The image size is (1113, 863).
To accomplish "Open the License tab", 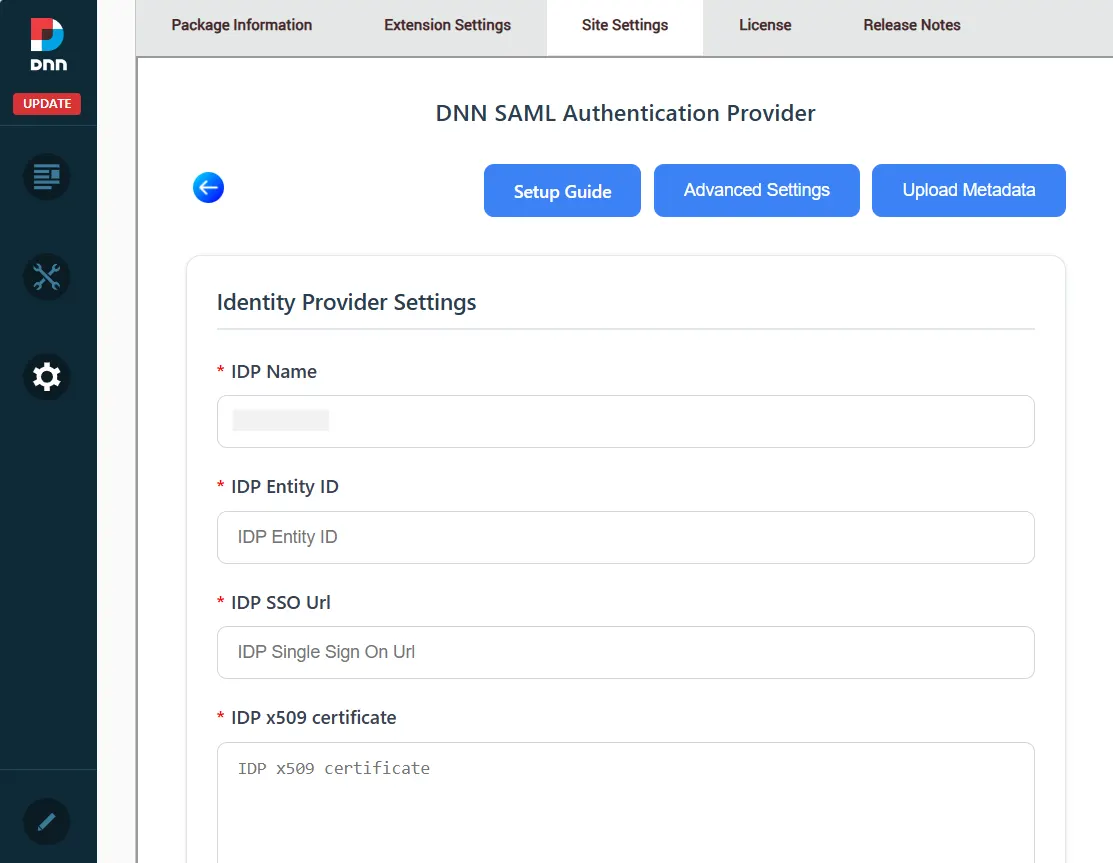I will [765, 25].
